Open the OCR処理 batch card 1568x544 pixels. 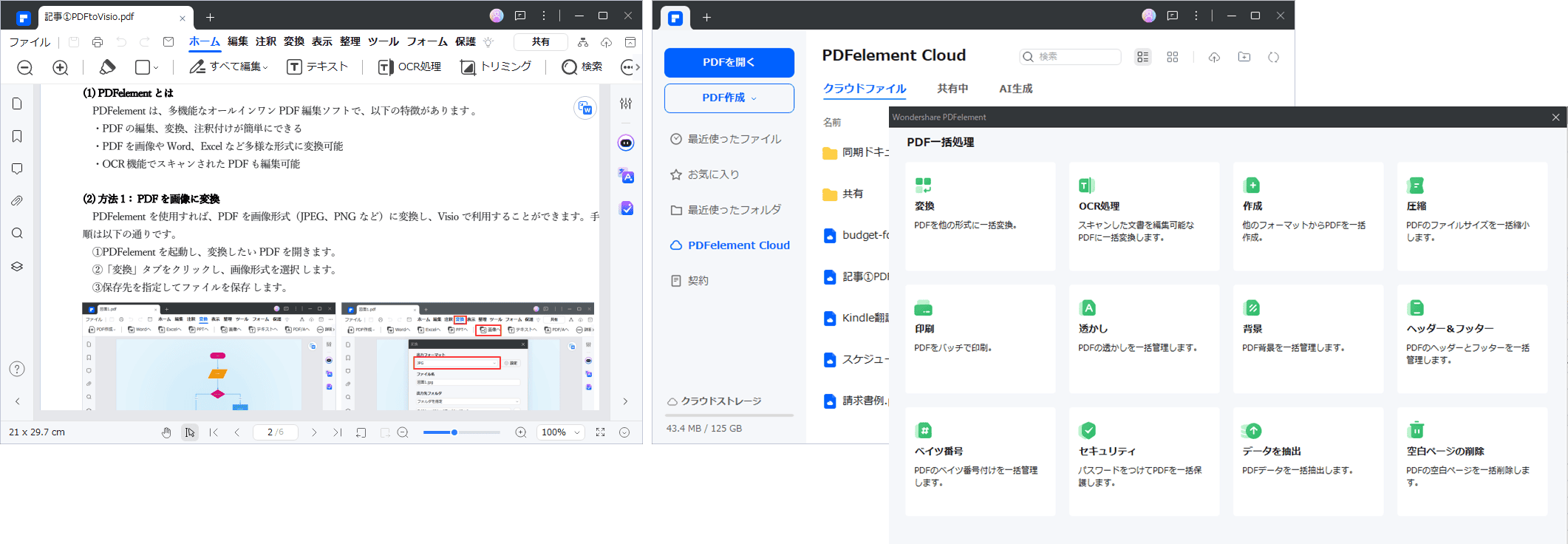tap(1145, 217)
